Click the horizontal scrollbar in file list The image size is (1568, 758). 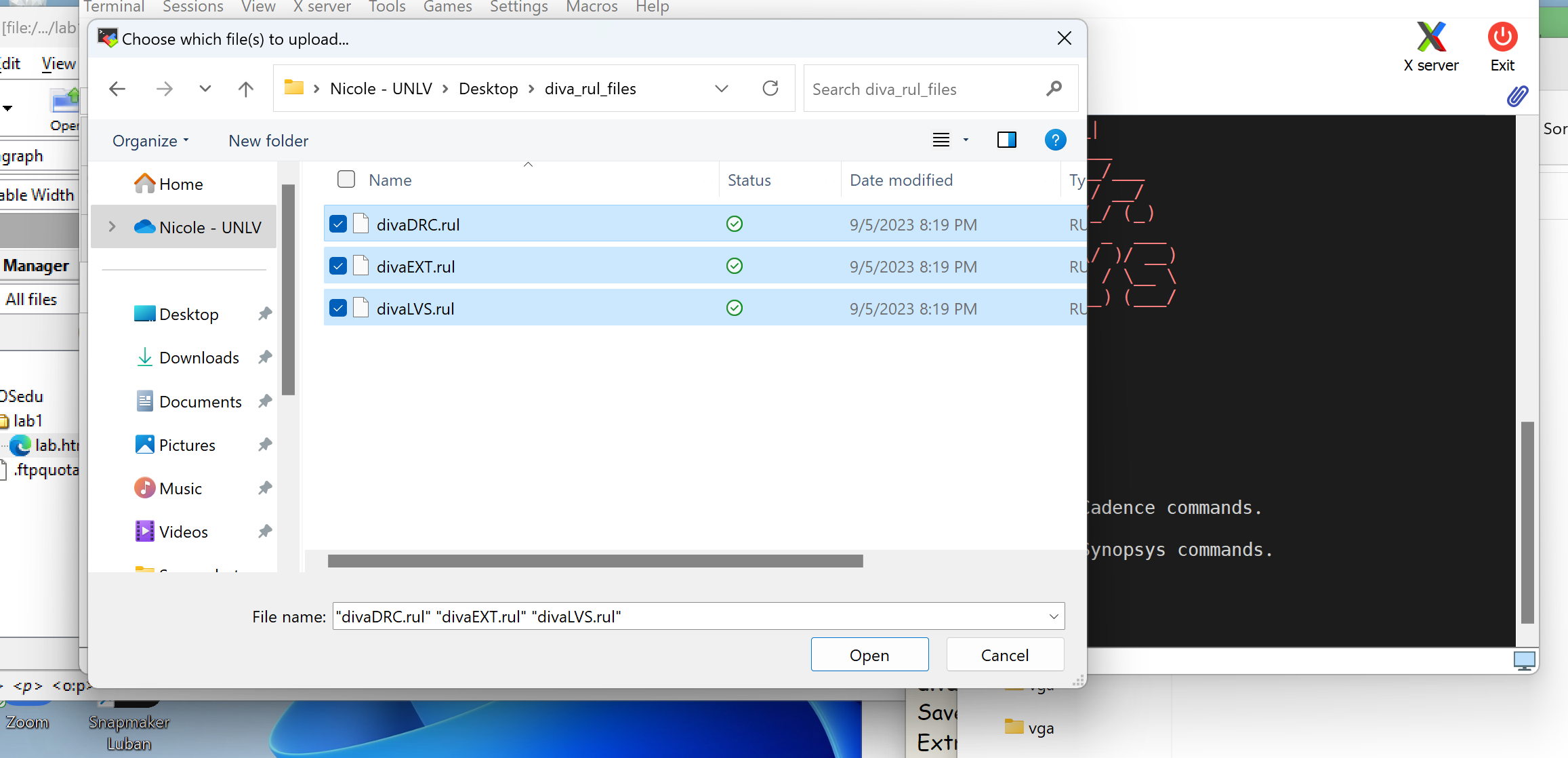click(x=595, y=561)
